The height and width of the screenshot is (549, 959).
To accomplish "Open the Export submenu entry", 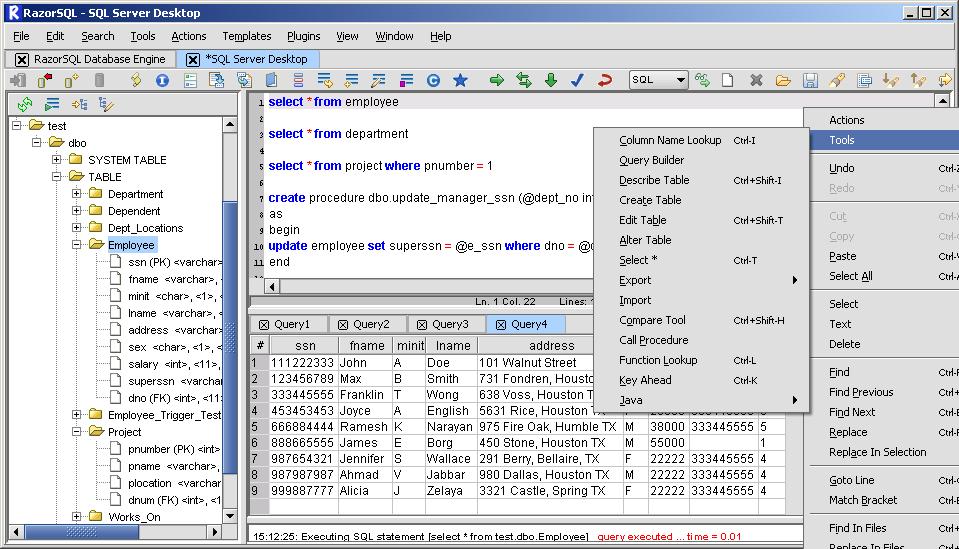I will click(x=702, y=280).
